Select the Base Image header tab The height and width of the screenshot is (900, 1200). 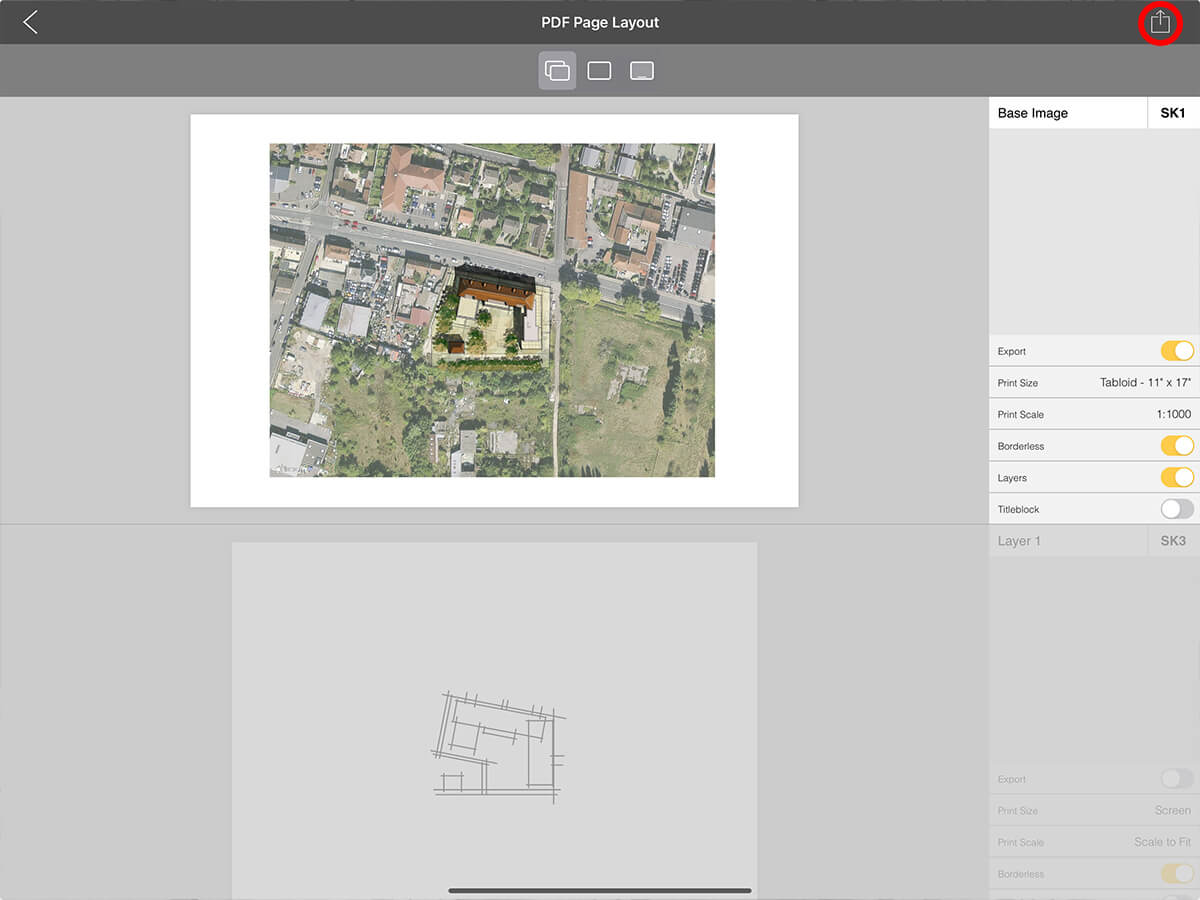(x=1067, y=113)
